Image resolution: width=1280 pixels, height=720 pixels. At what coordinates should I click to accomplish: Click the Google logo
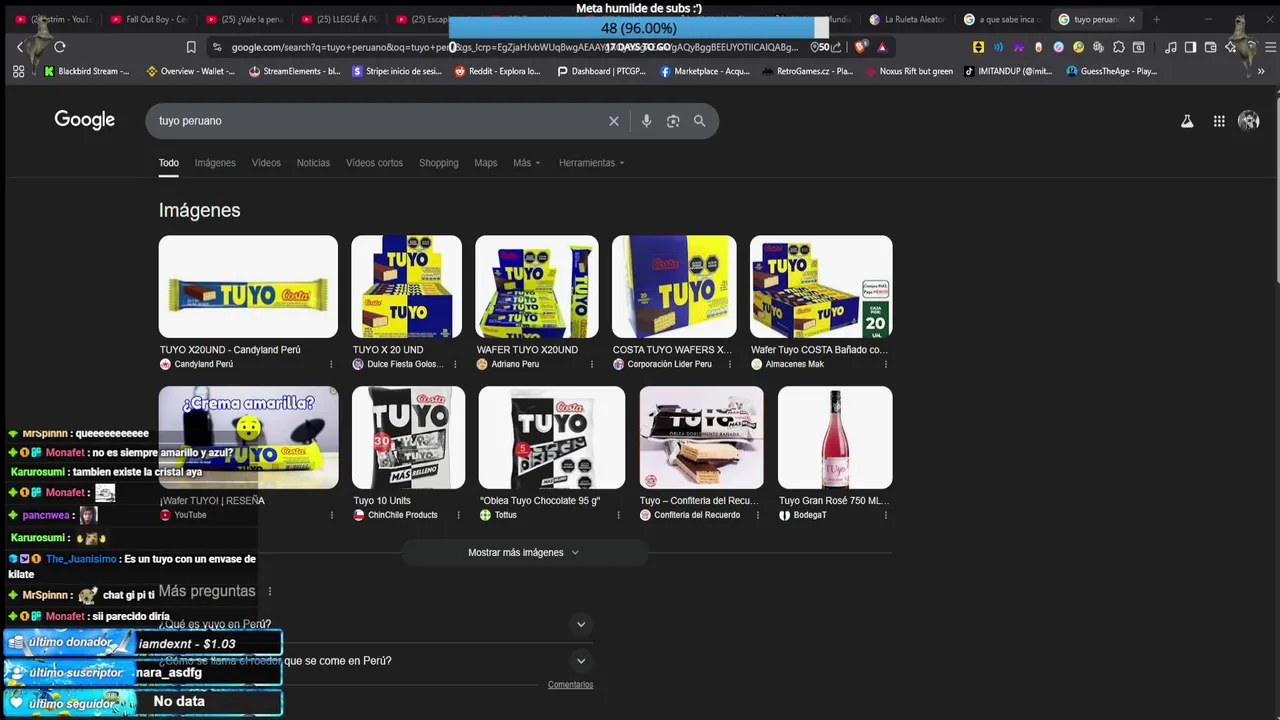pyautogui.click(x=85, y=120)
